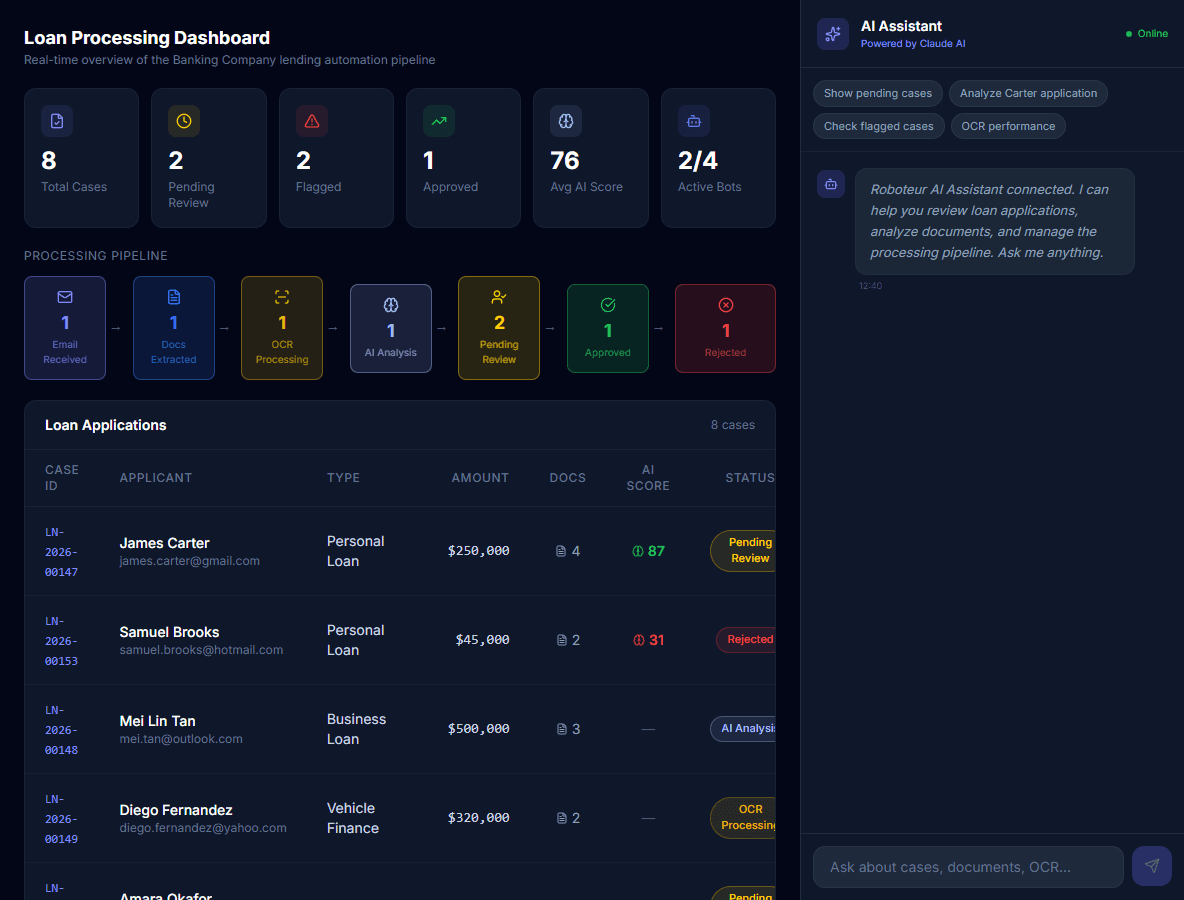Click the Flagged warning triangle icon
This screenshot has height=900, width=1184.
(x=312, y=121)
